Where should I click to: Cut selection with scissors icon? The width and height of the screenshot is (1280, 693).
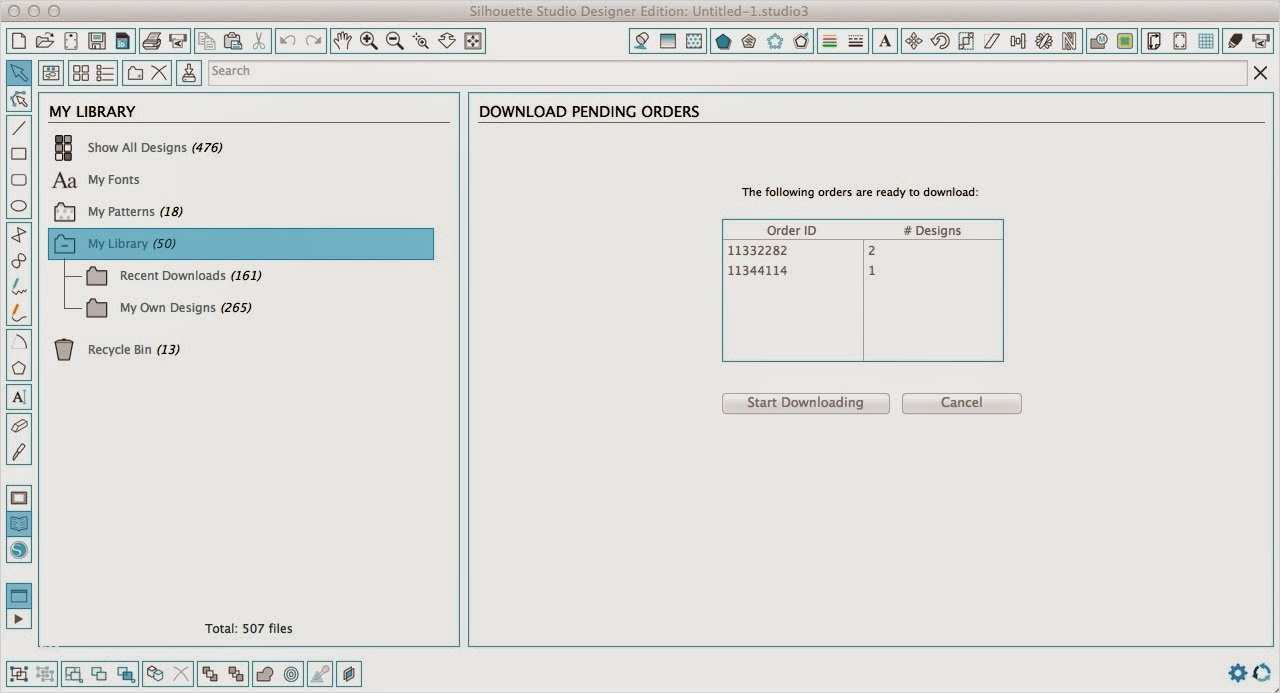pos(258,41)
